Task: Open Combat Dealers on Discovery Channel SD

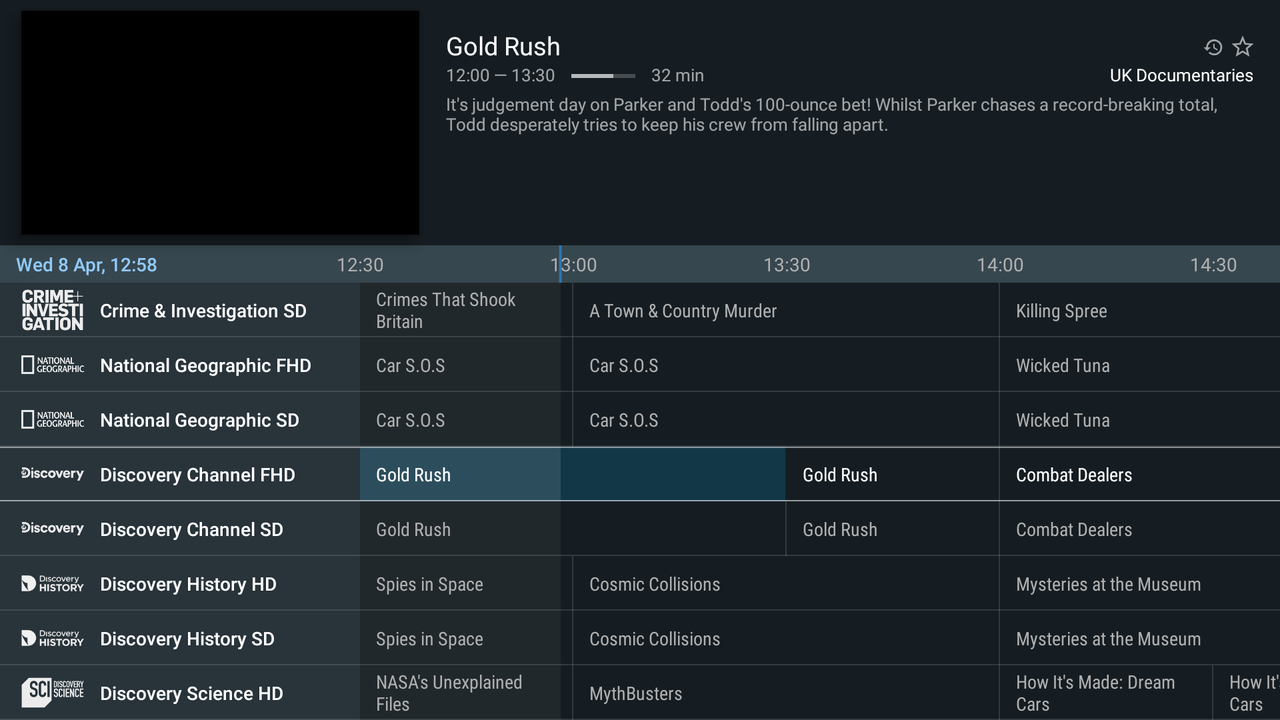Action: pos(1140,529)
